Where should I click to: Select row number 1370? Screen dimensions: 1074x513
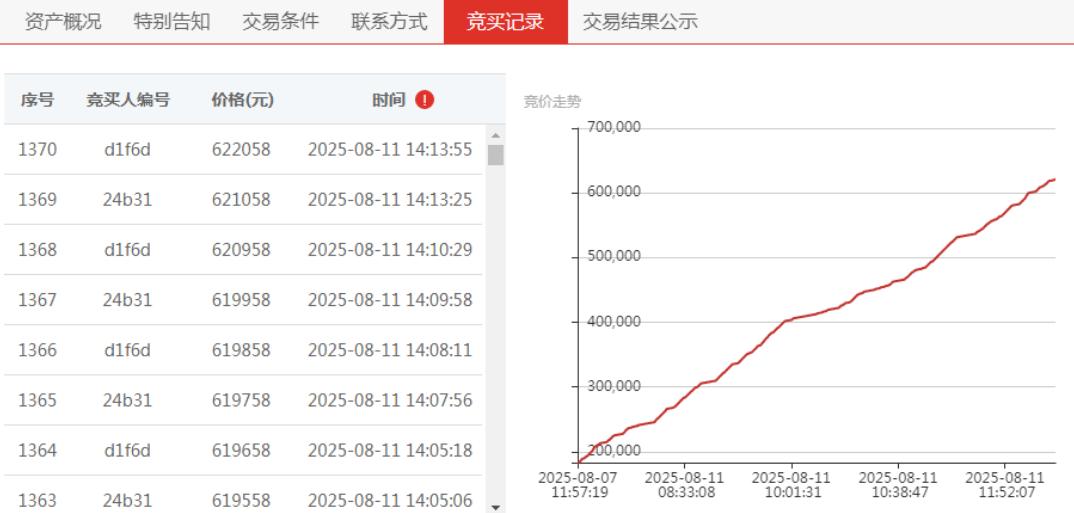tap(38, 149)
